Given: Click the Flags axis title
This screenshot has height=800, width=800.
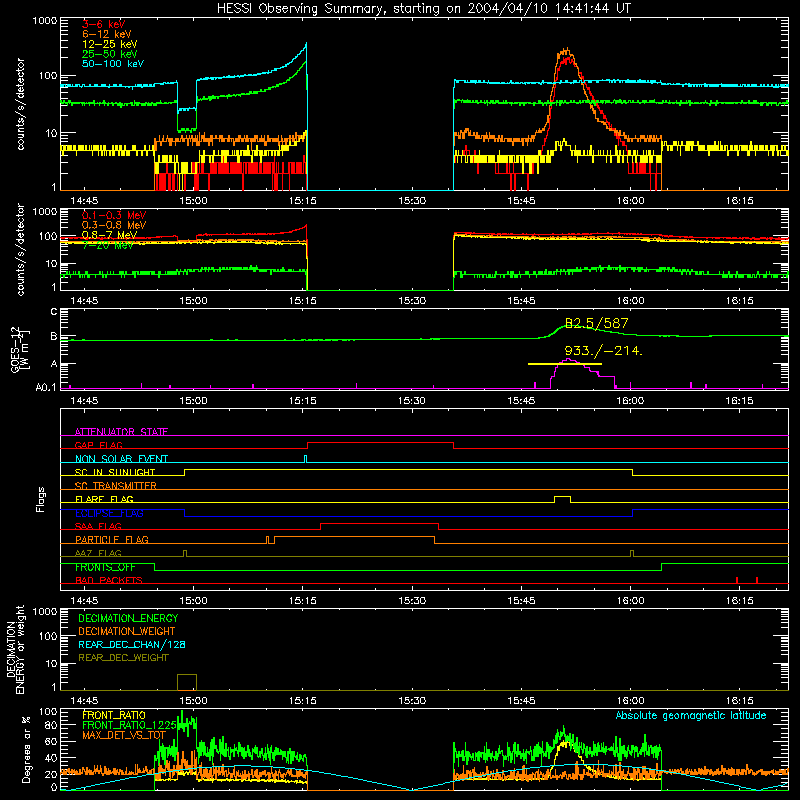Looking at the screenshot, I should tap(41, 499).
